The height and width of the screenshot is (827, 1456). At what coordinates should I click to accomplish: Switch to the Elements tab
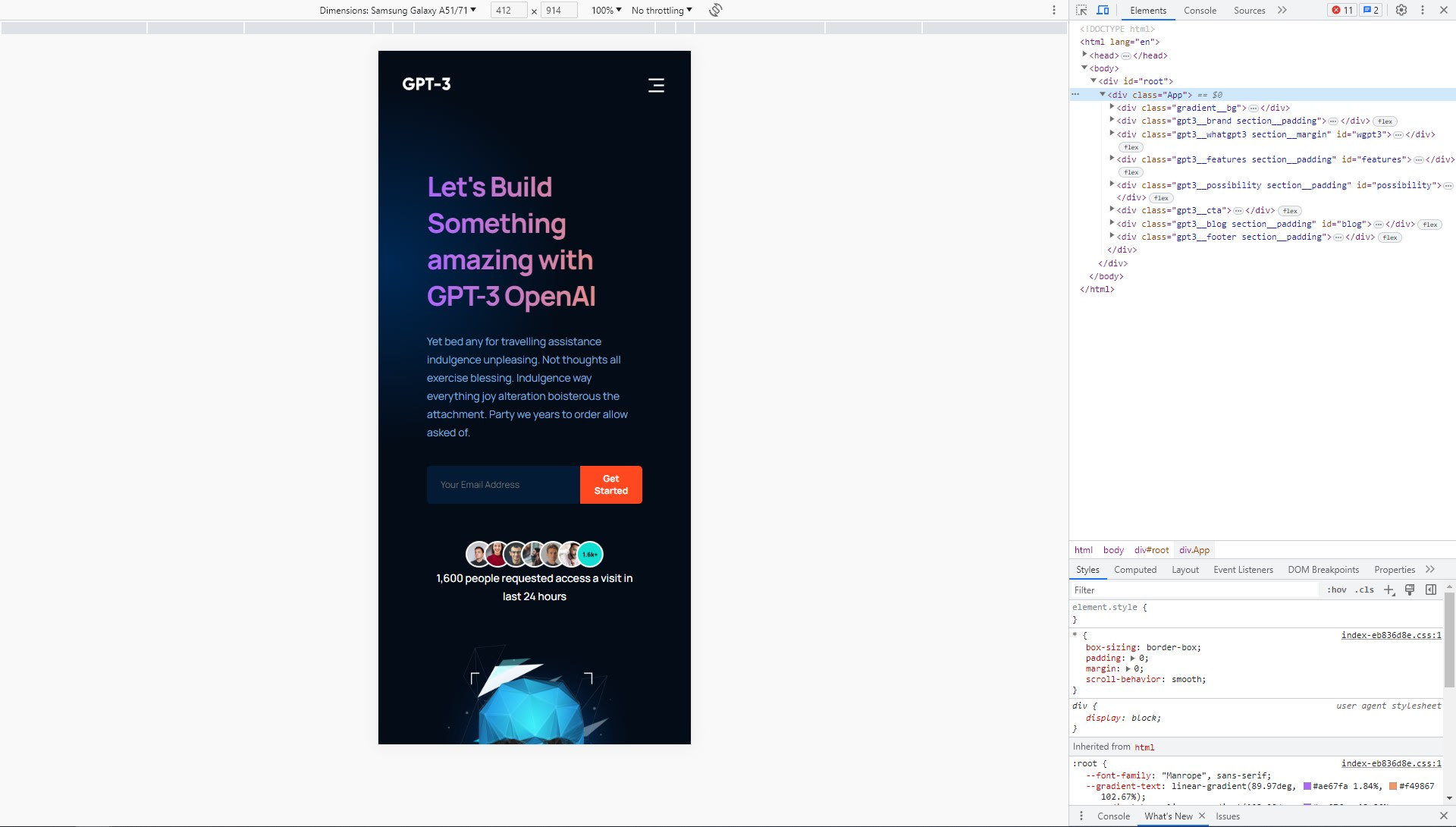point(1148,10)
